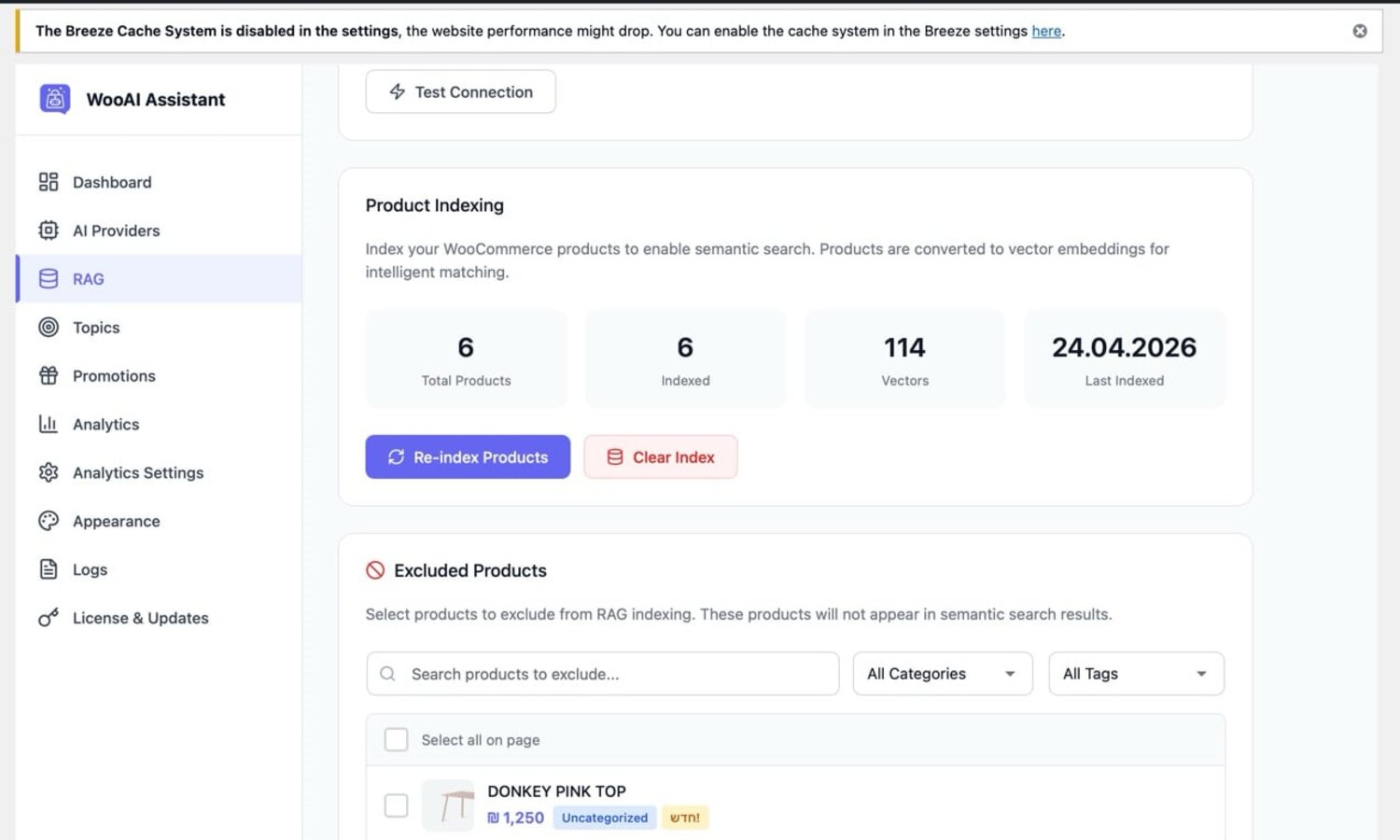
Task: Expand the All Categories dropdown
Action: pyautogui.click(x=943, y=674)
